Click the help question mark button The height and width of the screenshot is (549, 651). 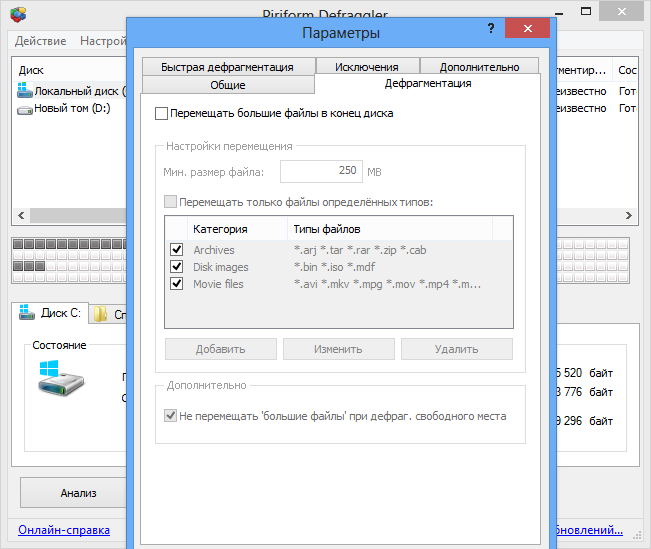(x=491, y=28)
